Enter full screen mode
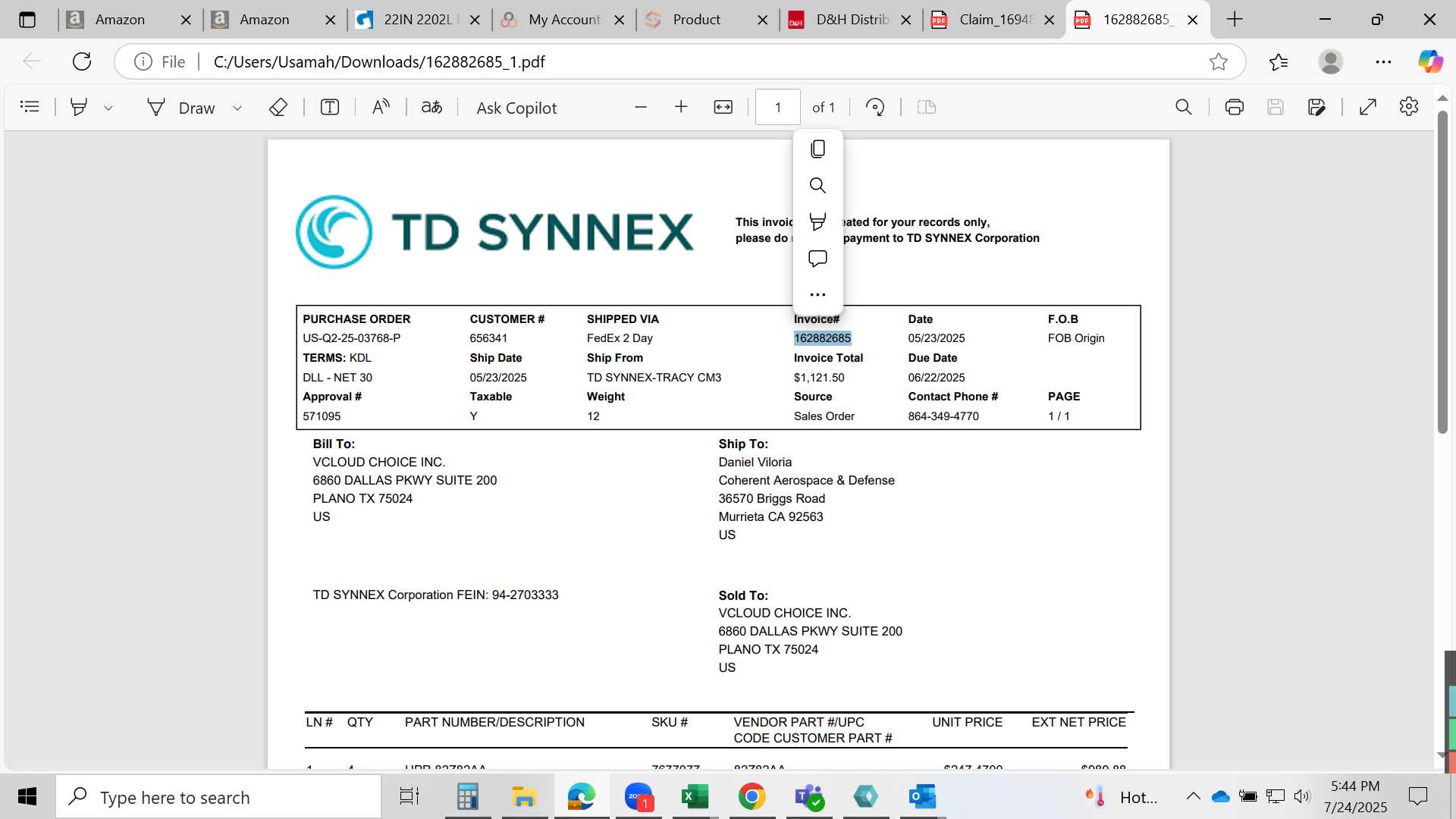1456x819 pixels. pyautogui.click(x=1368, y=107)
